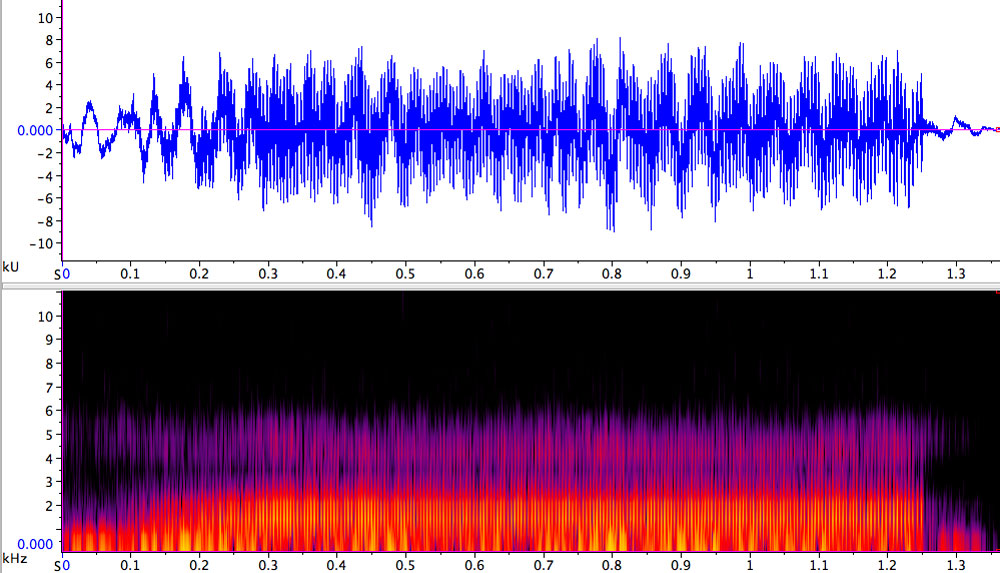Click the -10 label on waveform amplitude axis
1000x573 pixels.
coord(41,244)
